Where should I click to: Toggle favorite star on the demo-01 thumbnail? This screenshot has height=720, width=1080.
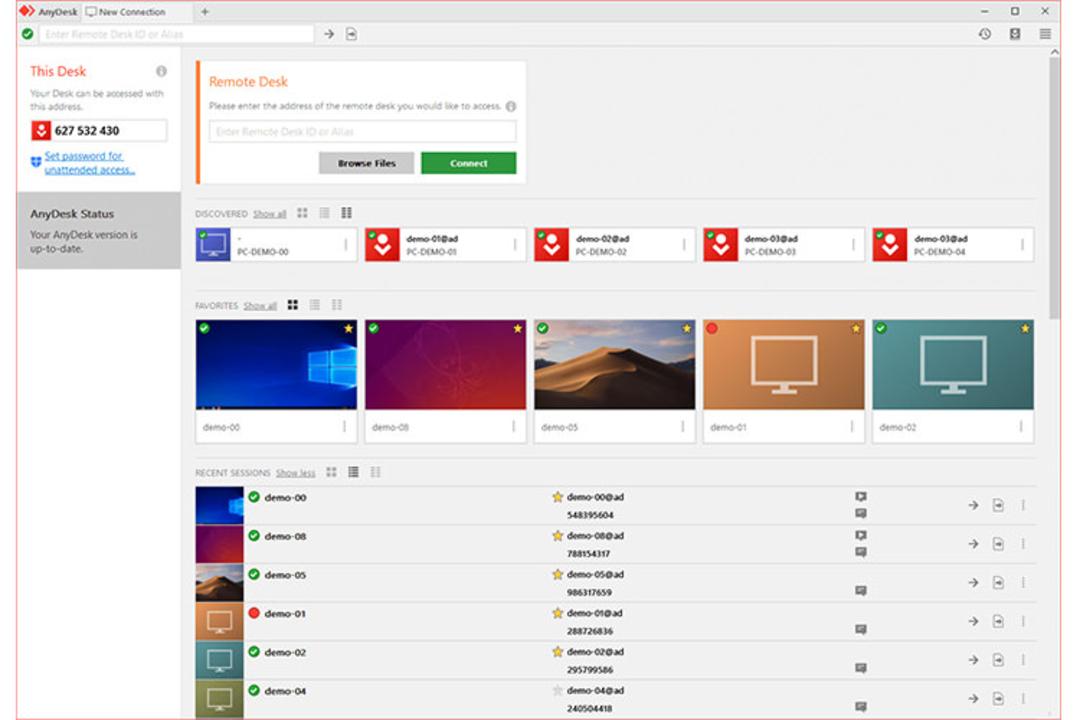(x=855, y=329)
